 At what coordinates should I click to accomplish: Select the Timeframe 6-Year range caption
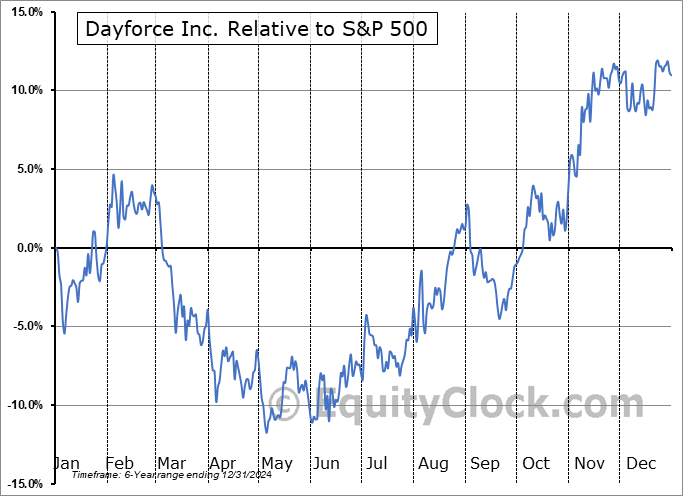click(x=162, y=476)
